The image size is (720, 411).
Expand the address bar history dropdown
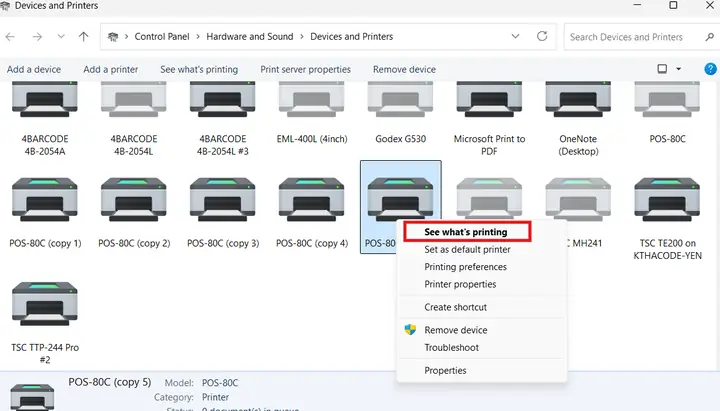515,36
